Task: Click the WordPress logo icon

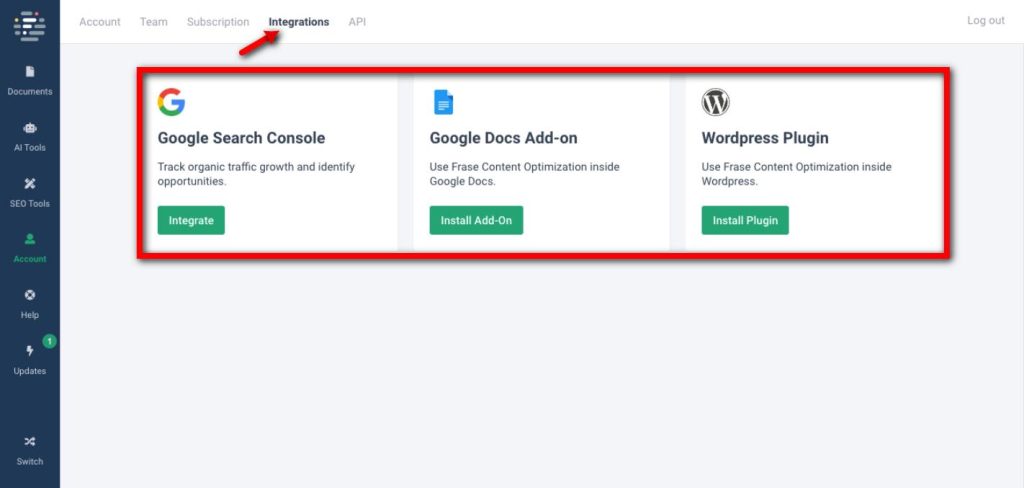Action: coord(715,103)
